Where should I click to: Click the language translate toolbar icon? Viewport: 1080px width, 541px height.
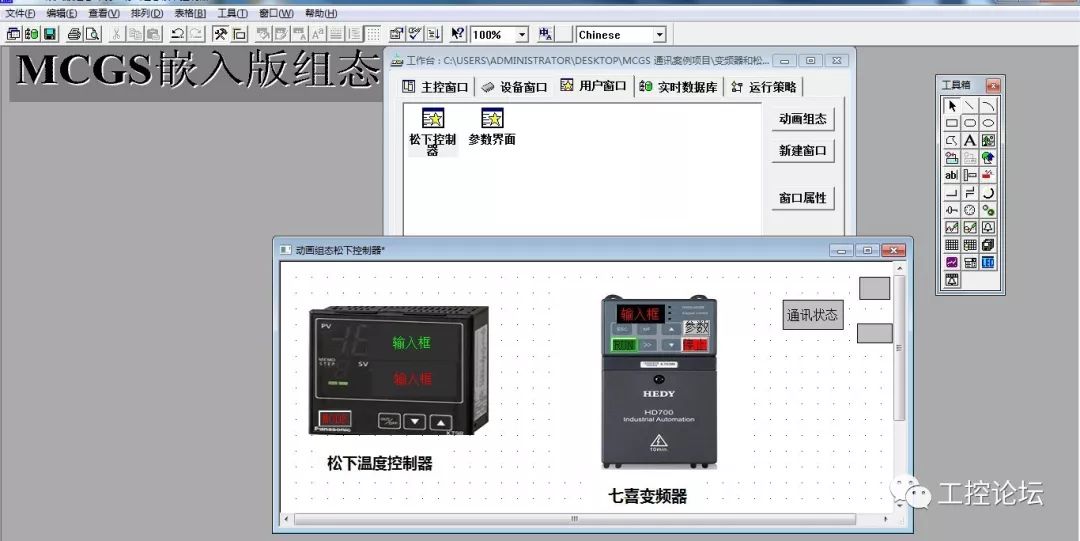pyautogui.click(x=546, y=34)
